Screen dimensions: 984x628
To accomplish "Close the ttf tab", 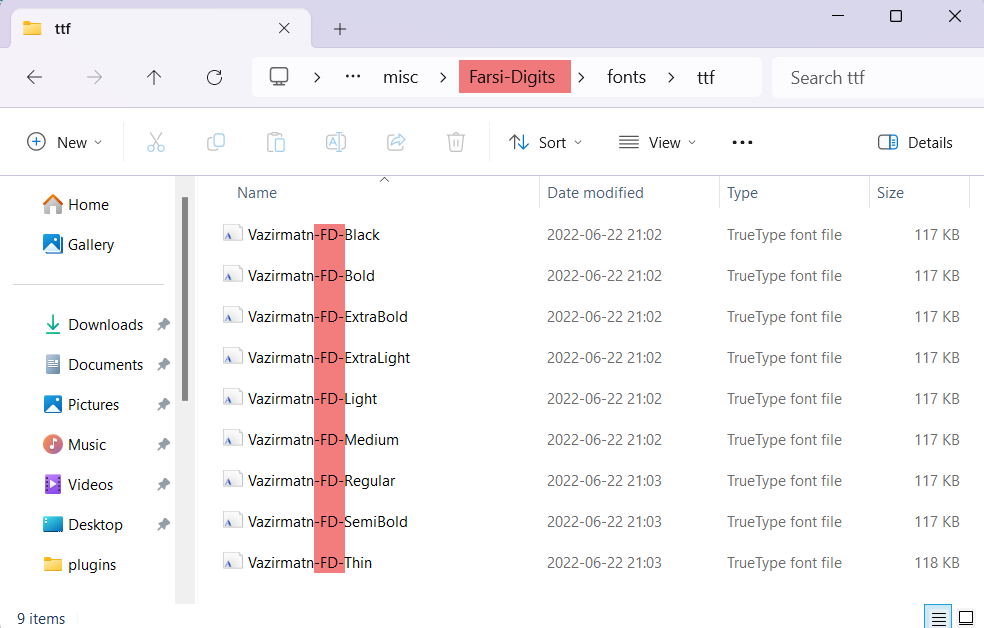I will click(284, 28).
